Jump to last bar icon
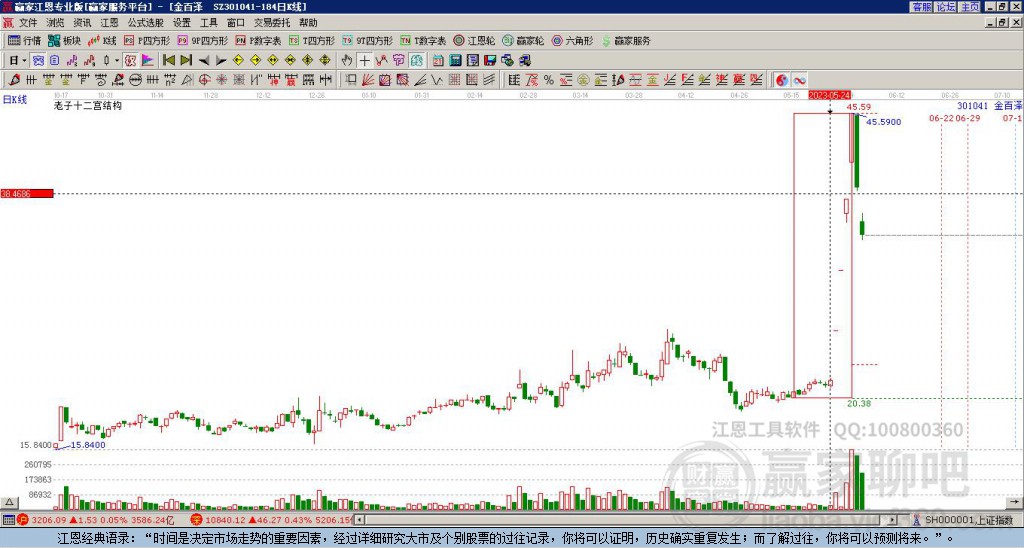The image size is (1024, 548). point(186,61)
